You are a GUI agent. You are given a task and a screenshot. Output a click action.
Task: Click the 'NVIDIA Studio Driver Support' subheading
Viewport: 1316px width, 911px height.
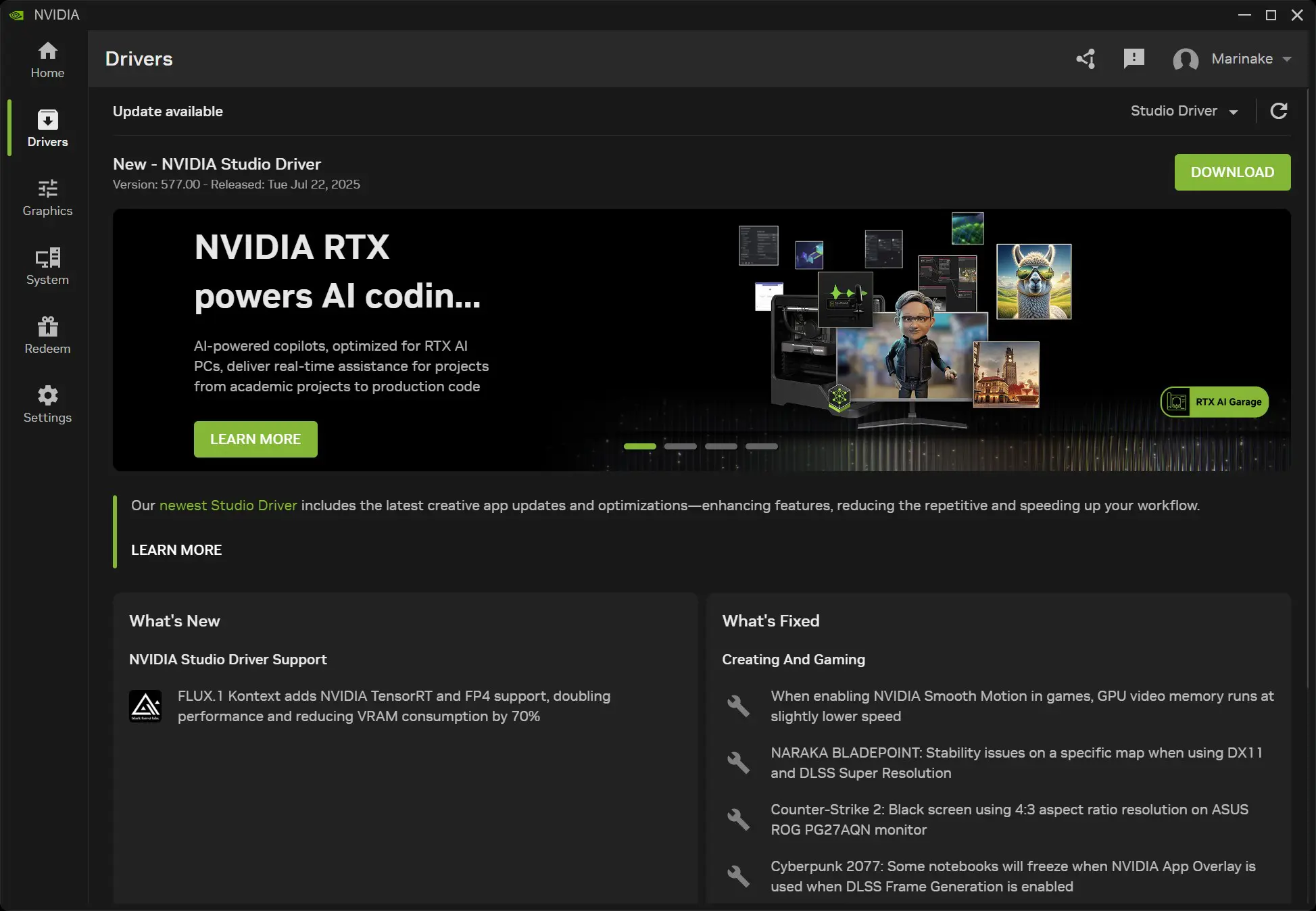tap(228, 660)
